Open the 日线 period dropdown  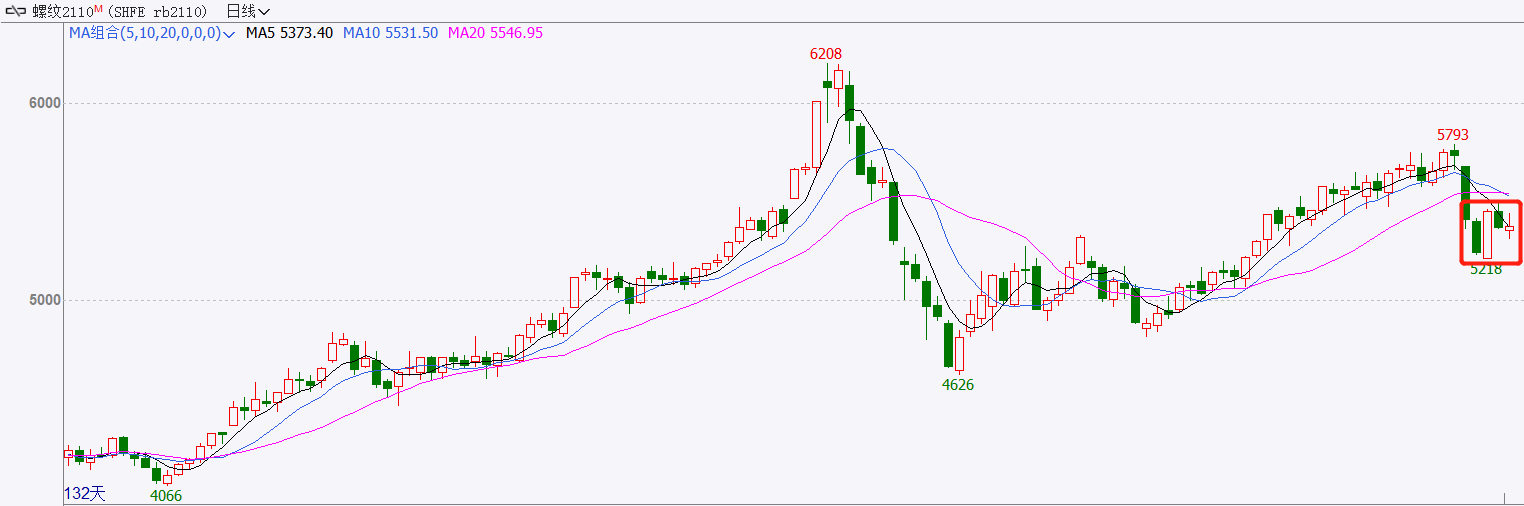click(x=248, y=12)
